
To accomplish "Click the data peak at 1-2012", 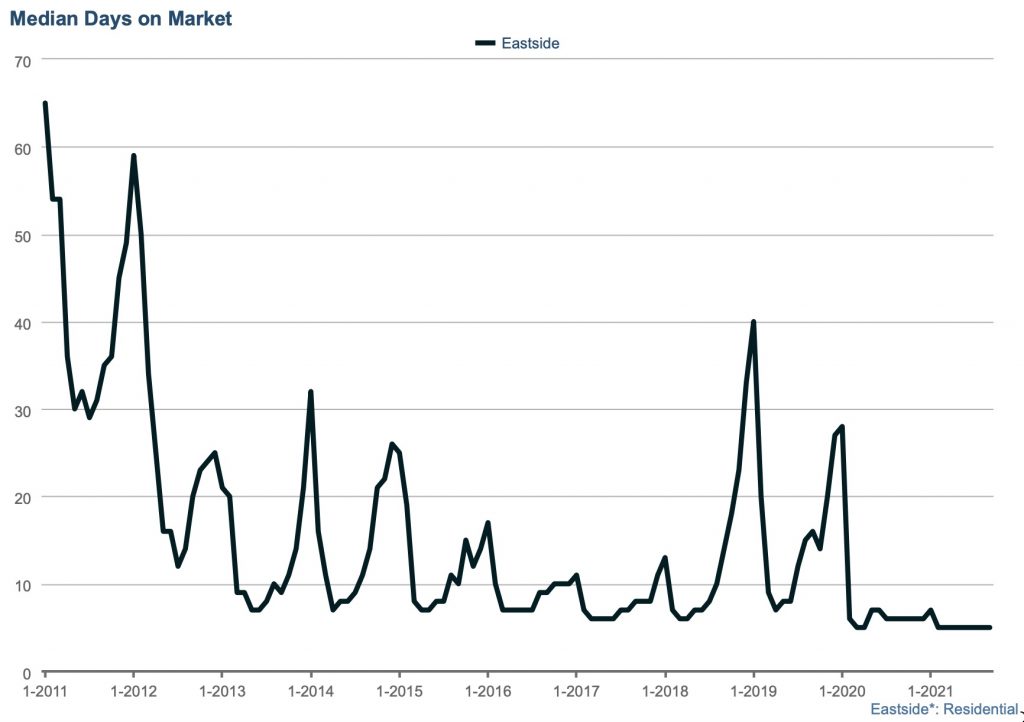I will pos(133,156).
